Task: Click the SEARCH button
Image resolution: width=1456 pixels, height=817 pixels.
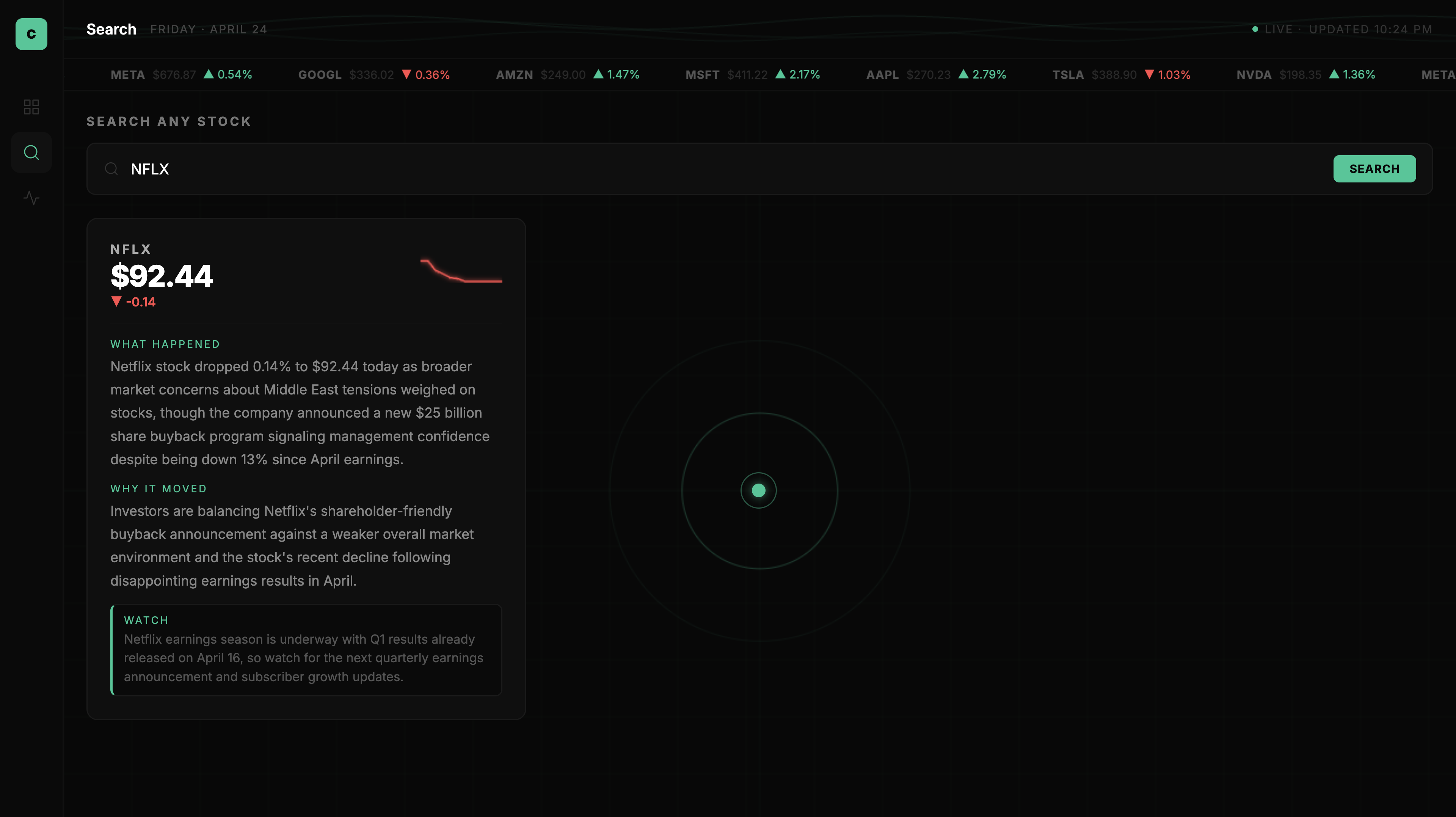Action: click(x=1374, y=168)
